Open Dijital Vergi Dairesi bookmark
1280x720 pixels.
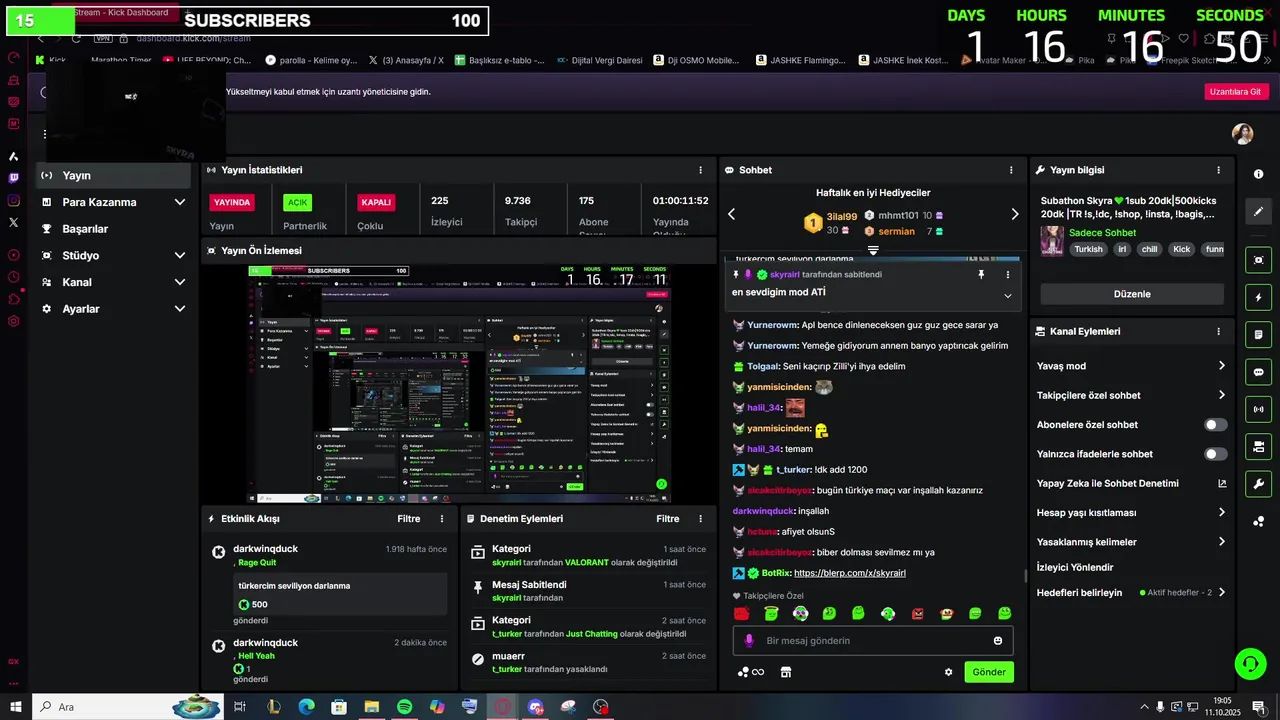coord(600,60)
